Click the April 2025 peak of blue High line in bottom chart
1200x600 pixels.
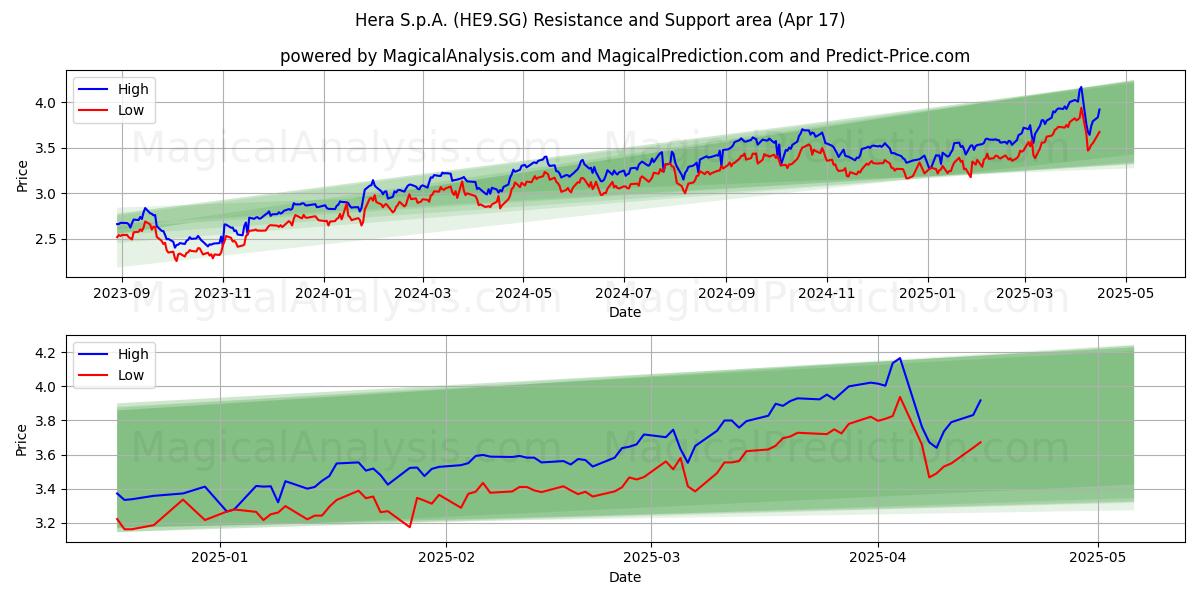(899, 358)
